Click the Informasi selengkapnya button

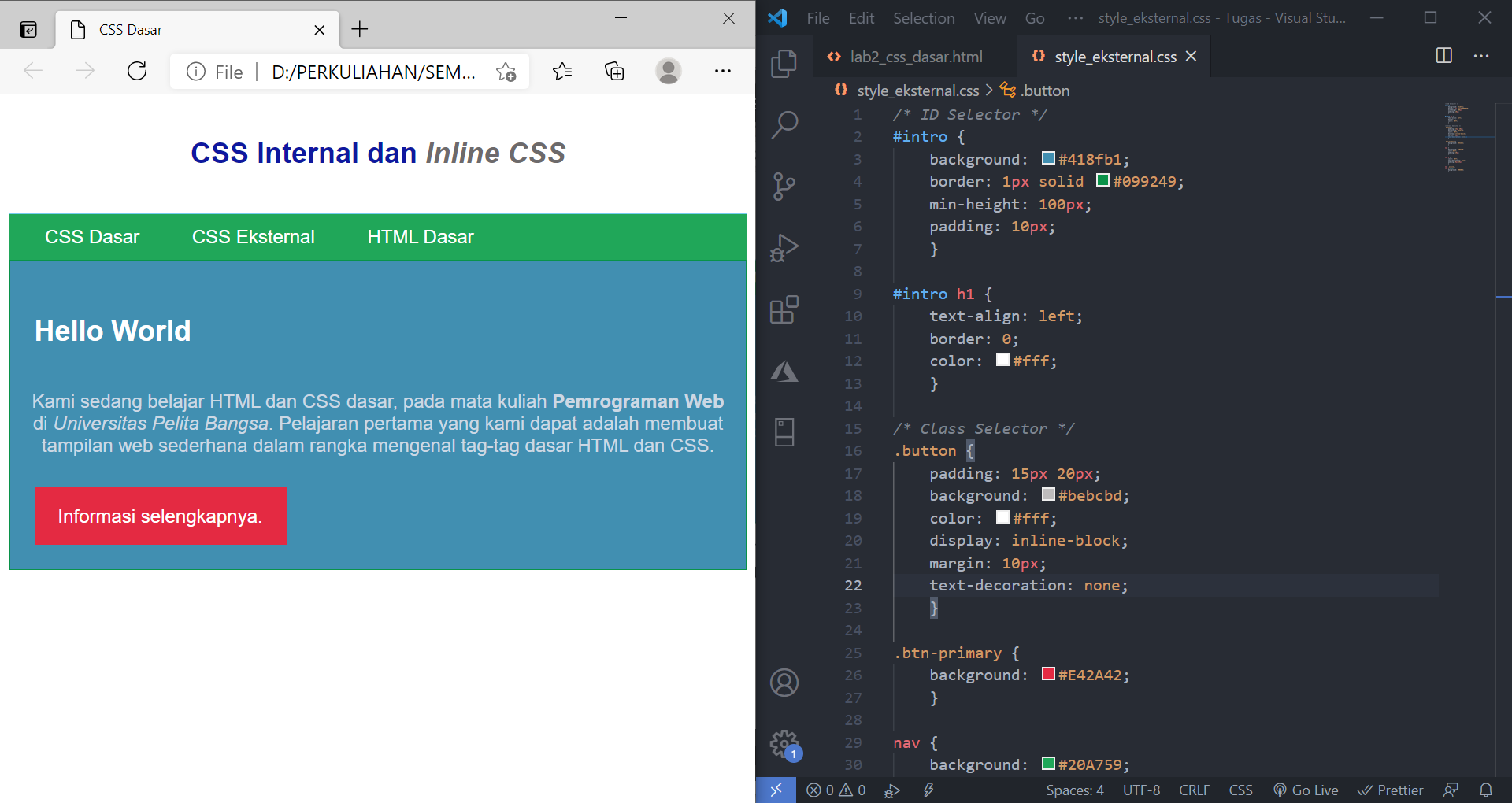point(160,516)
